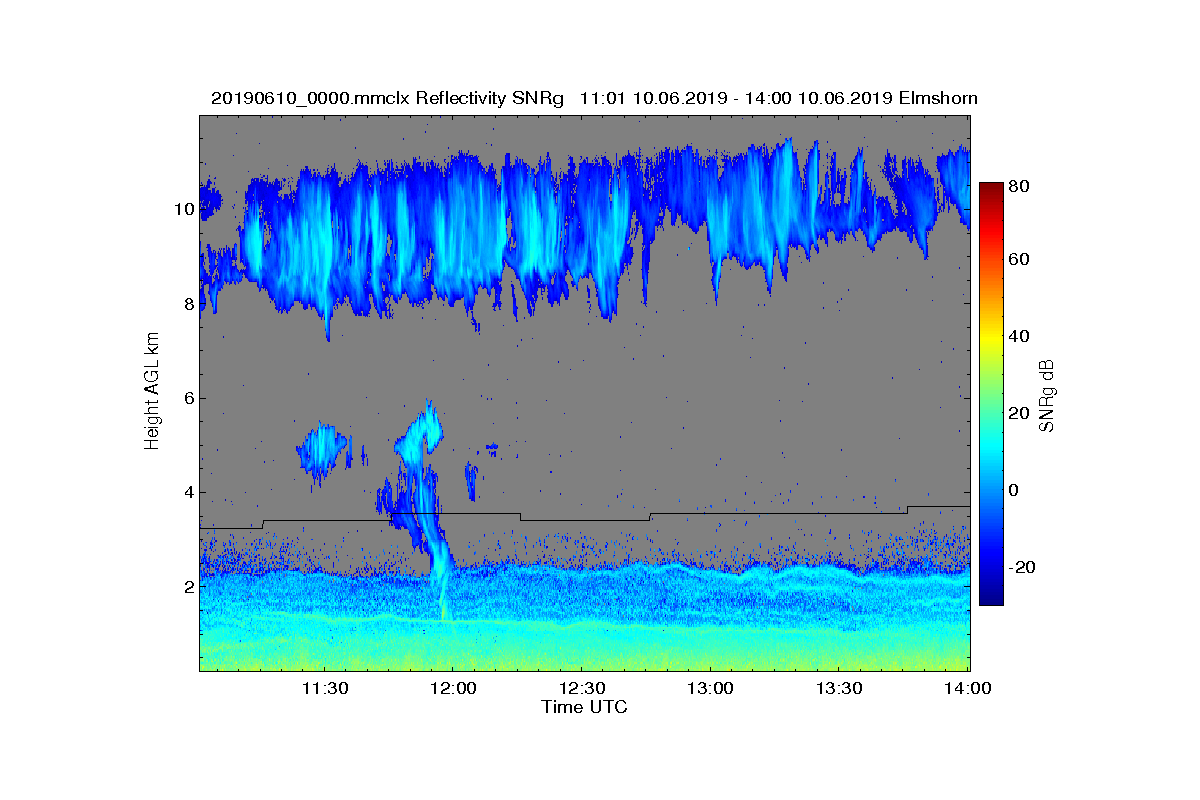Screen dimensions: 1200x800
Task: Click the SNRg colorbar gradient
Action: (x=991, y=394)
